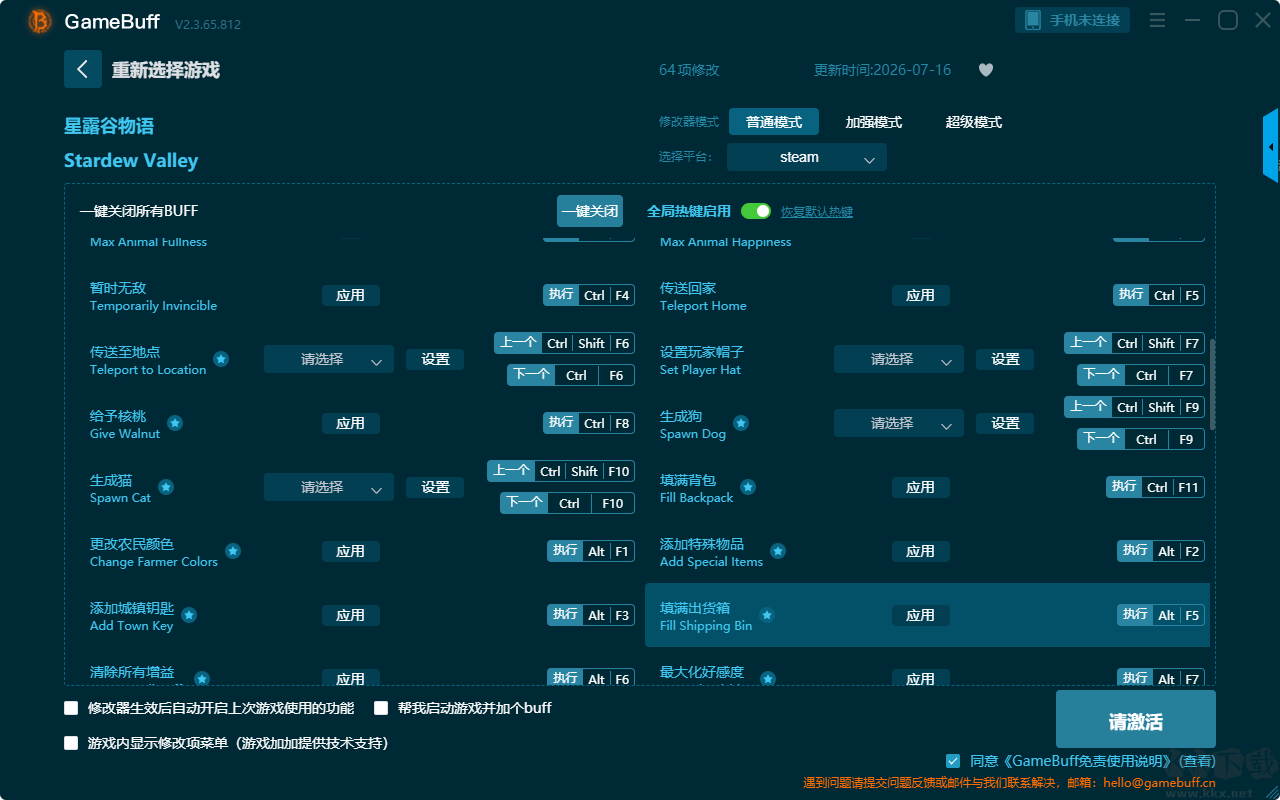Click 上一个 Ctrl Shift F6 hotkey
The height and width of the screenshot is (800, 1280).
[564, 343]
